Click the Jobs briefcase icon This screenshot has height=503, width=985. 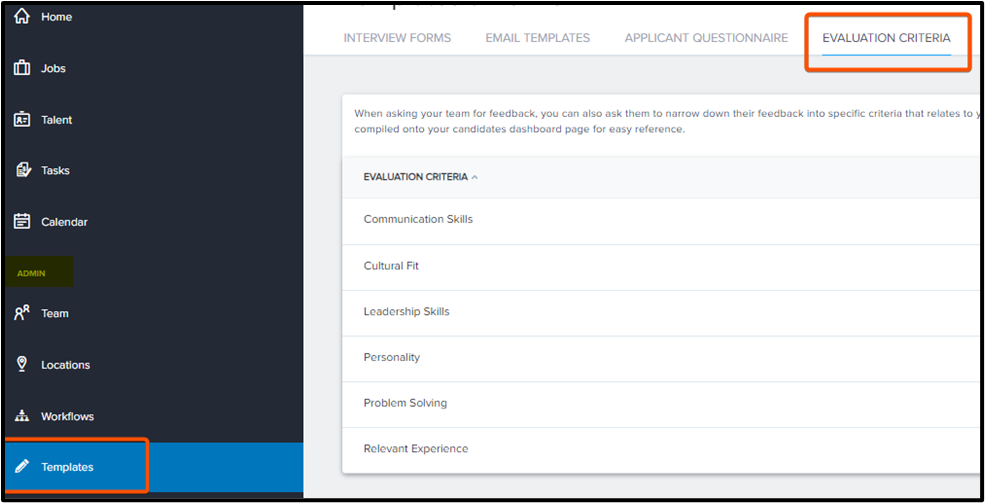(x=22, y=68)
